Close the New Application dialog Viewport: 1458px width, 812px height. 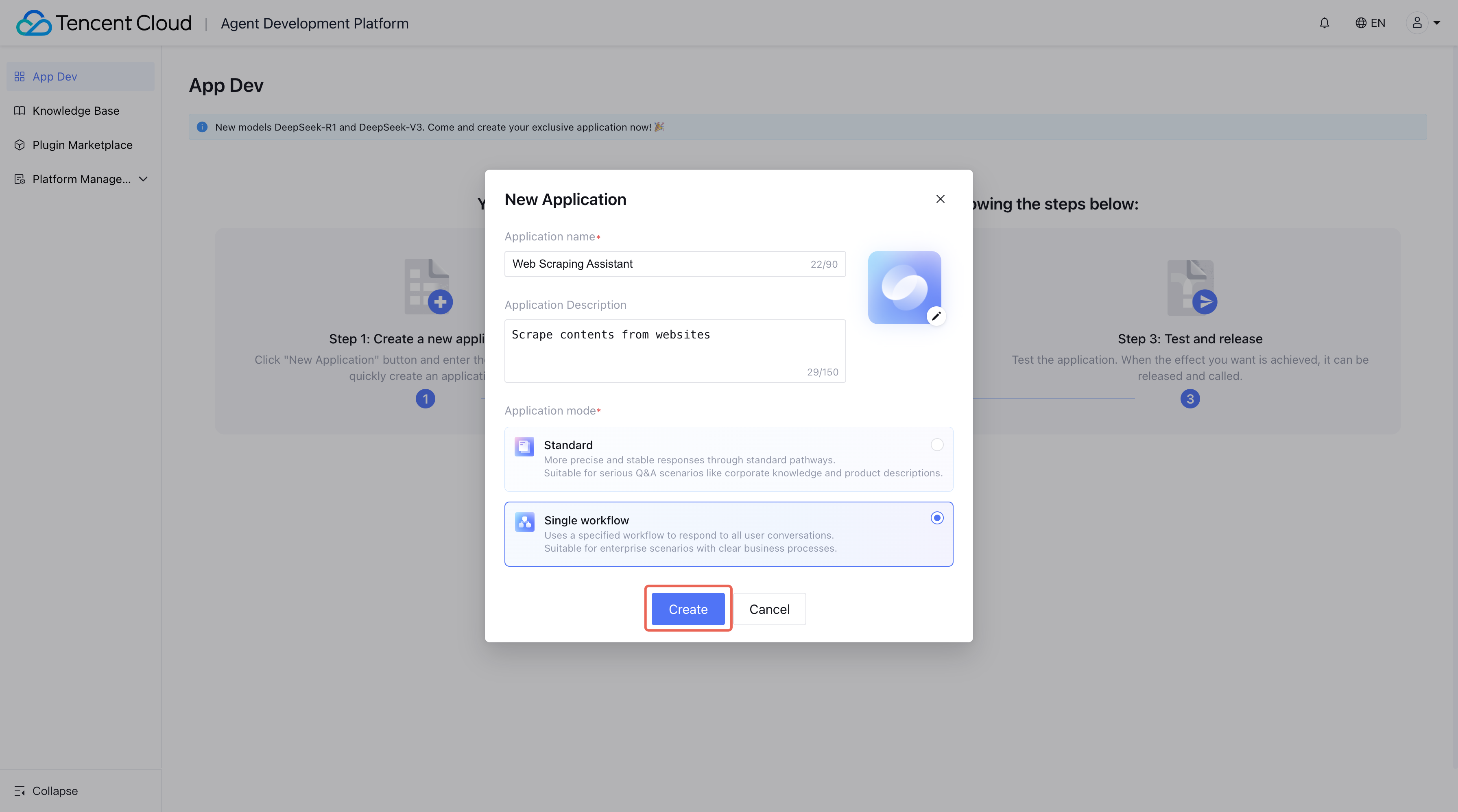pyautogui.click(x=940, y=199)
